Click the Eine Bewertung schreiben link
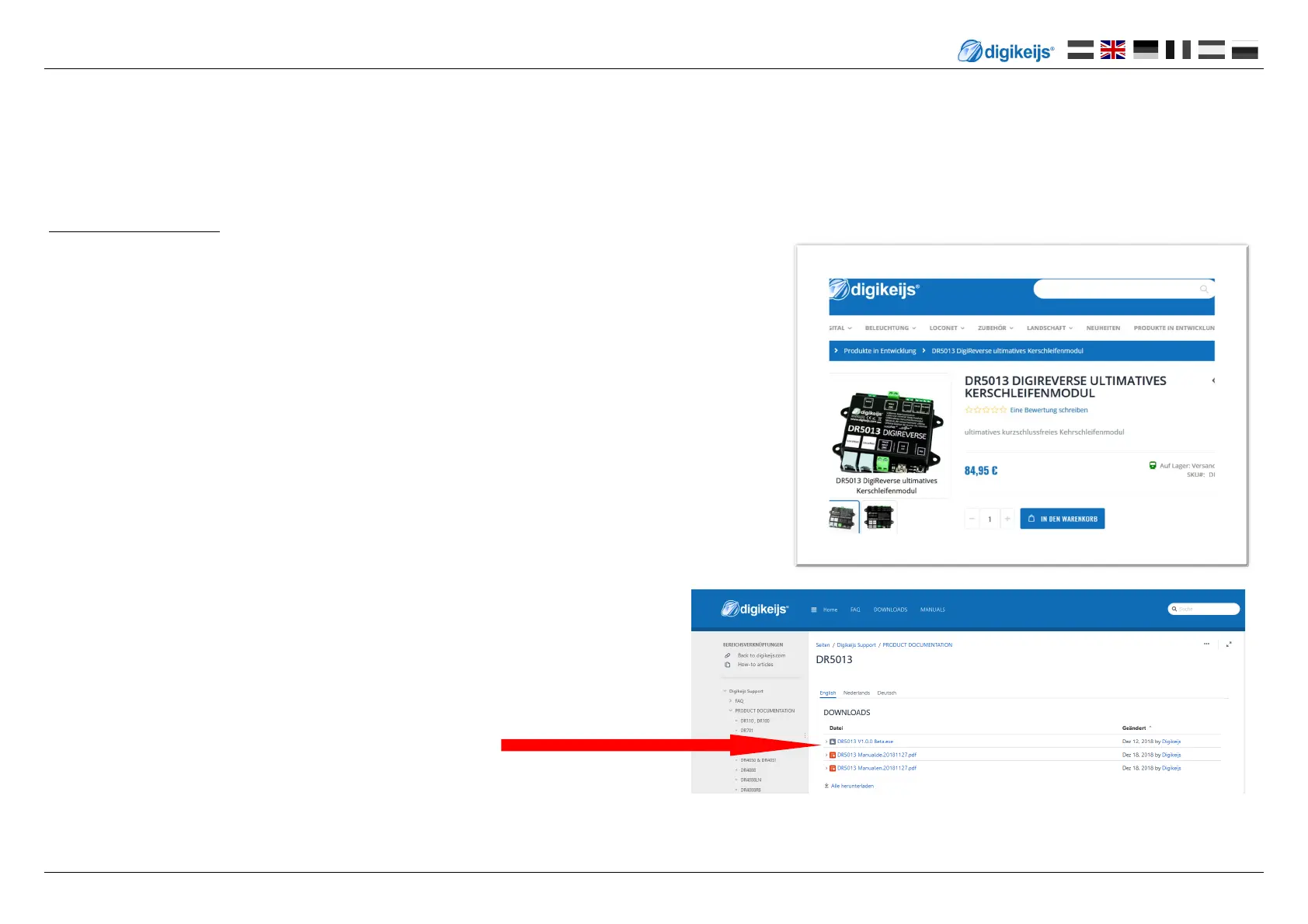Screen dimensions: 1308x924 click(x=1049, y=410)
